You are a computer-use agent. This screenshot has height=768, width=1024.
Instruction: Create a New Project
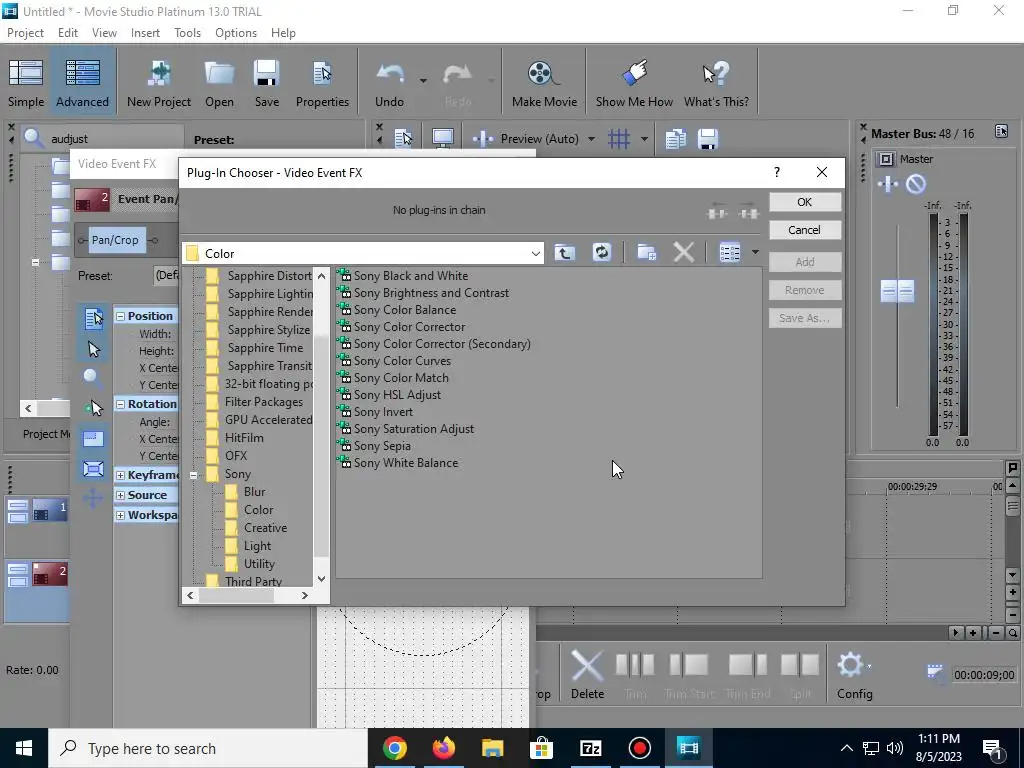tap(159, 83)
